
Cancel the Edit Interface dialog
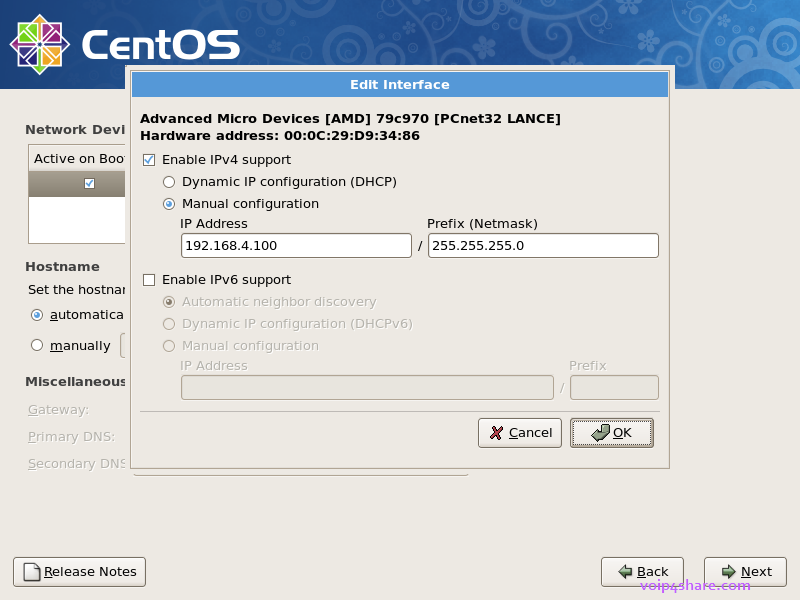(x=519, y=432)
